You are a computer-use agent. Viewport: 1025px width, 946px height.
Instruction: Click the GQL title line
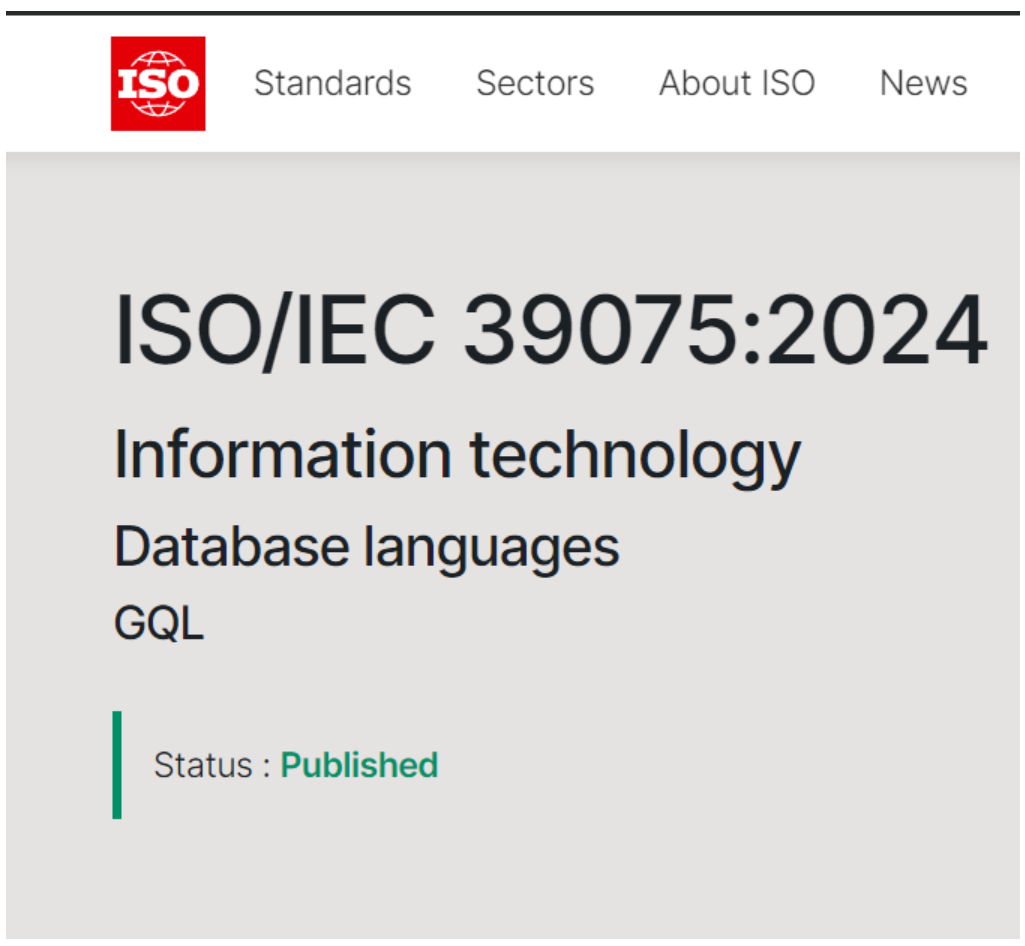coord(159,622)
